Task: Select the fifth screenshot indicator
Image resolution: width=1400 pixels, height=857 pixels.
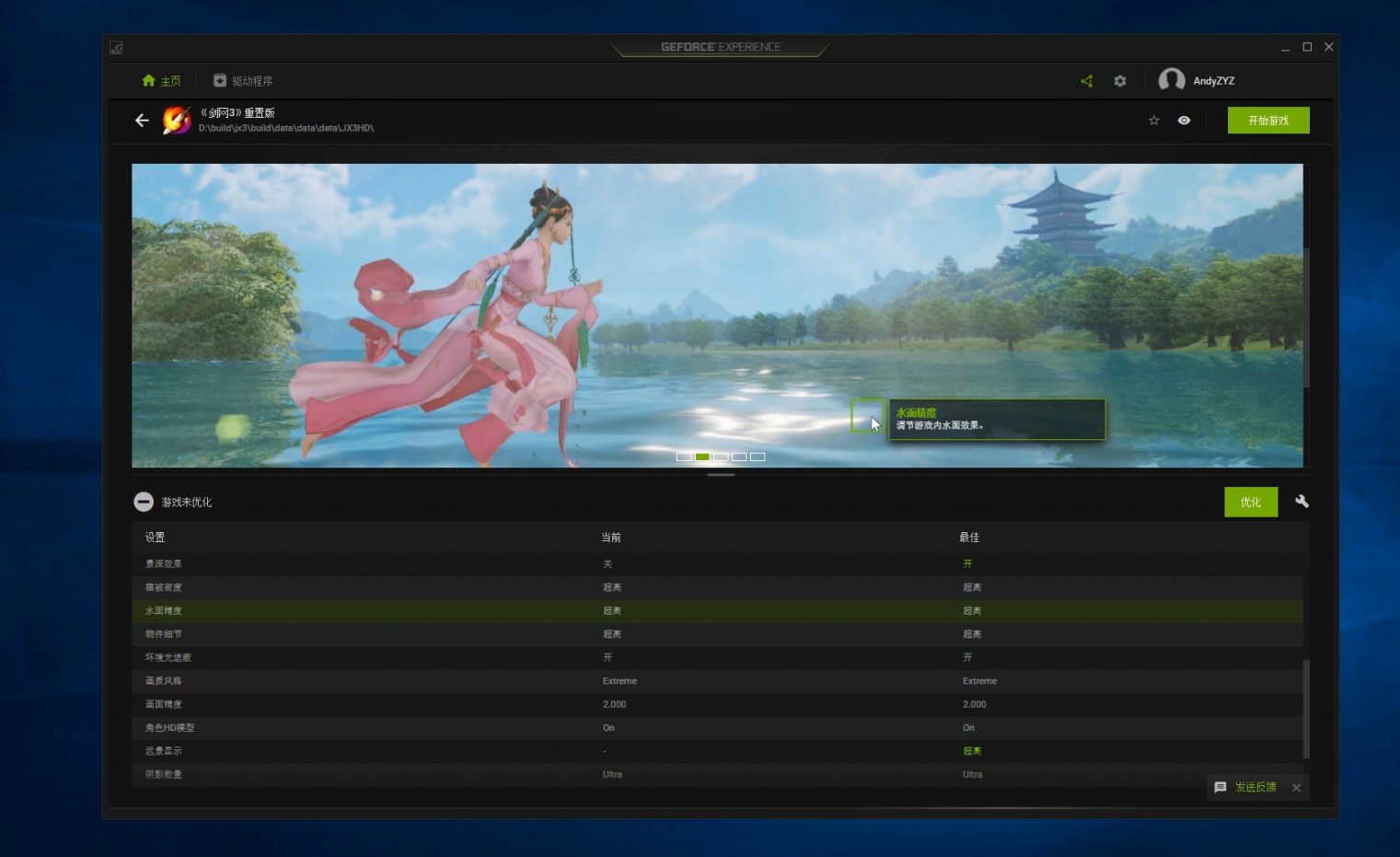Action: [x=758, y=457]
